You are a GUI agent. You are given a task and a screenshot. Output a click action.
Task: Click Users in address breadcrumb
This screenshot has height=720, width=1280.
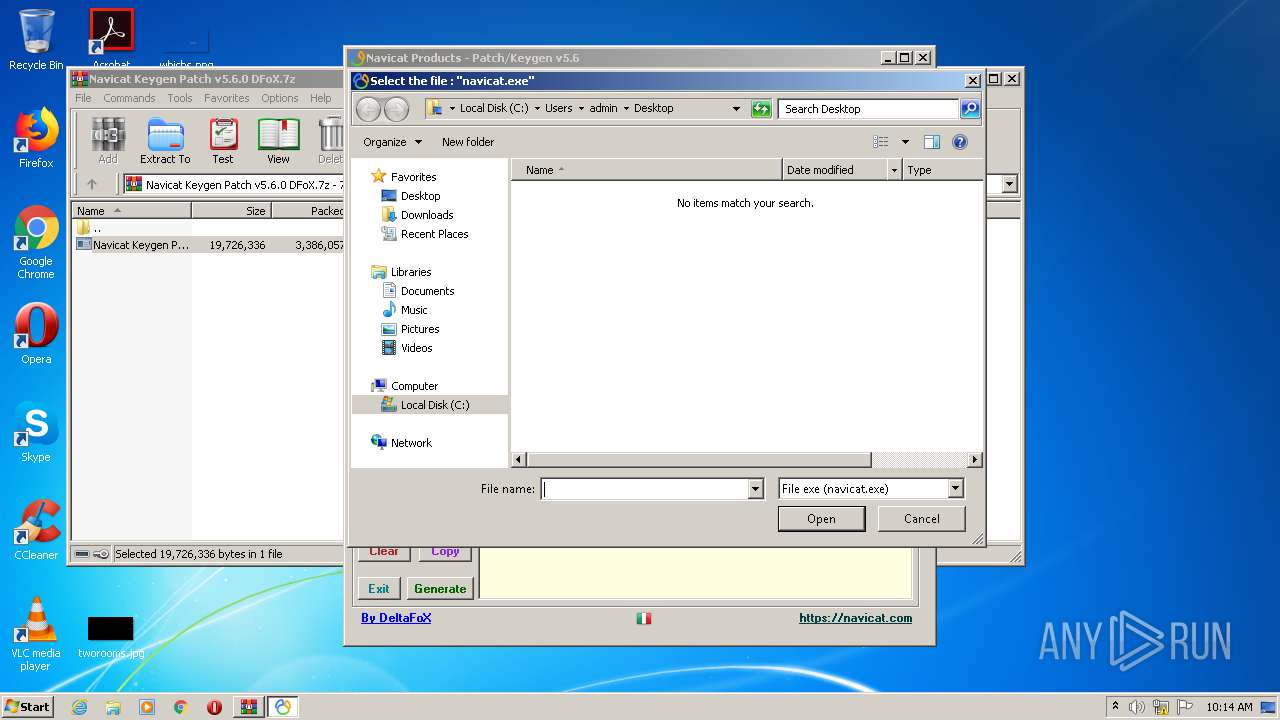pos(559,108)
